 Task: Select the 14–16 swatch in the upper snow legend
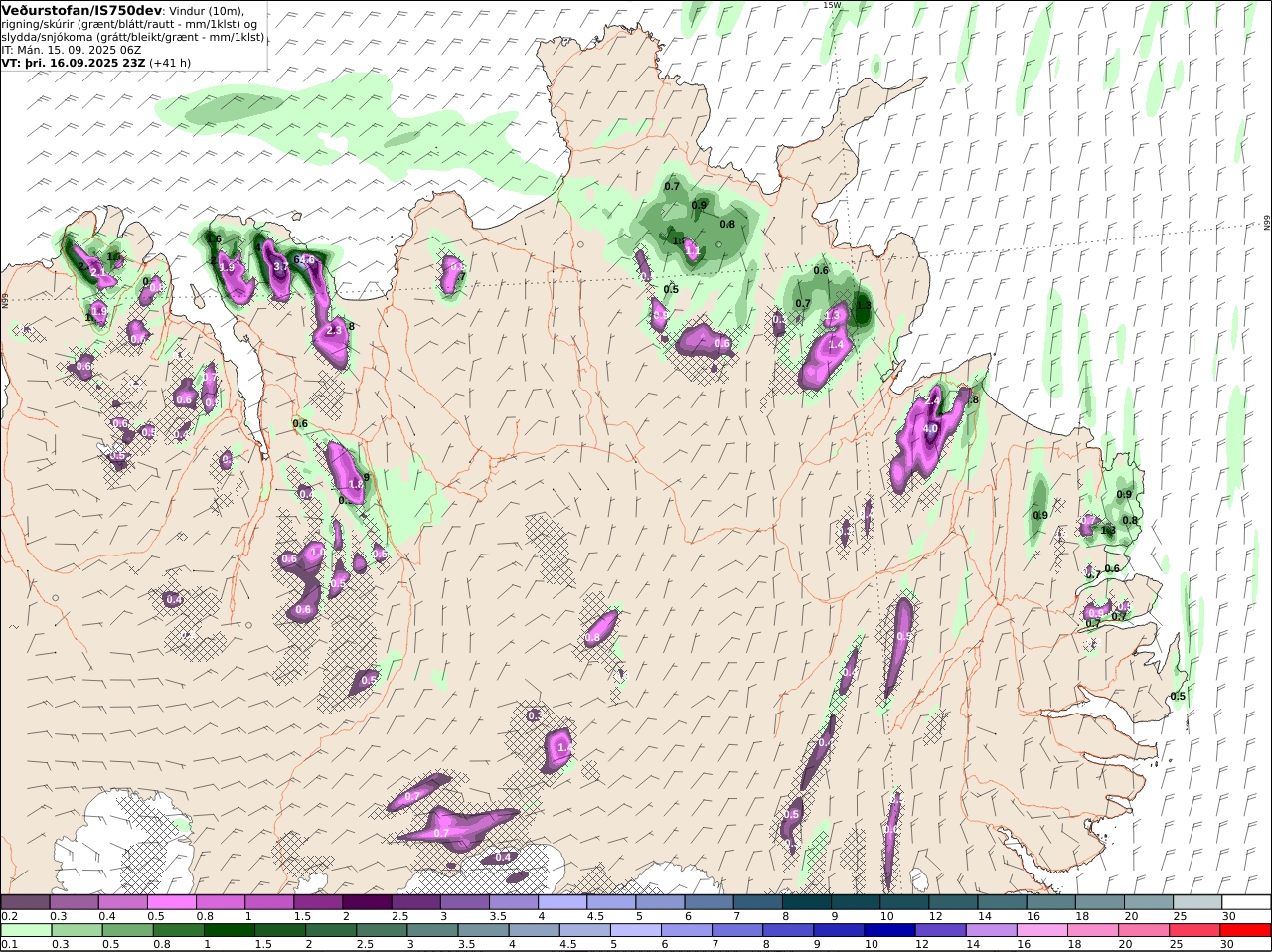[x=1002, y=901]
